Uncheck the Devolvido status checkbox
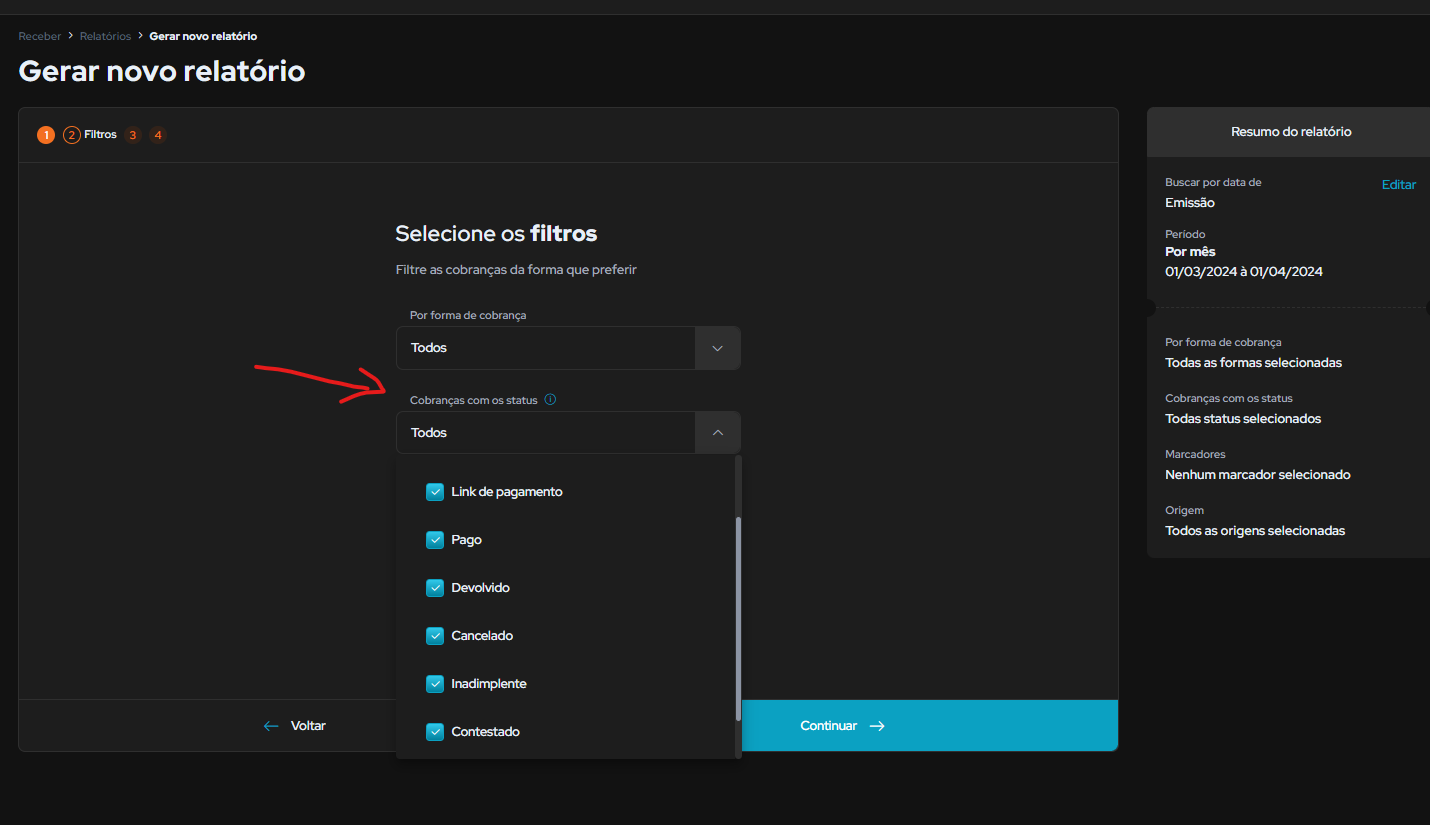This screenshot has height=825, width=1430. click(435, 588)
